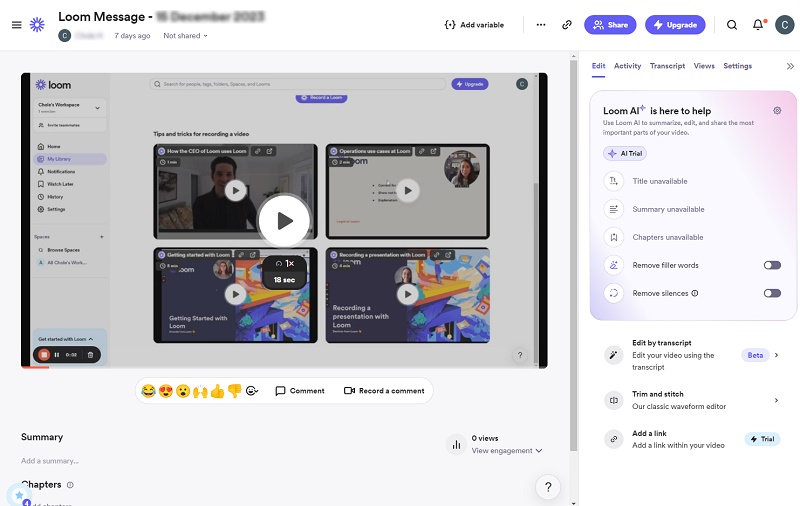
Task: Click the Remove silences icon
Action: (x=614, y=293)
